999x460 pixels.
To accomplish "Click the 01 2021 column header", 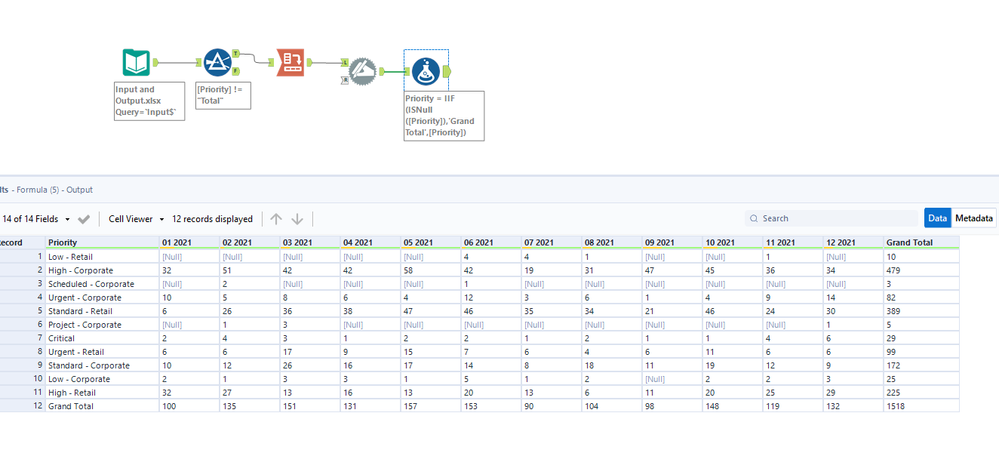I will tap(189, 242).
